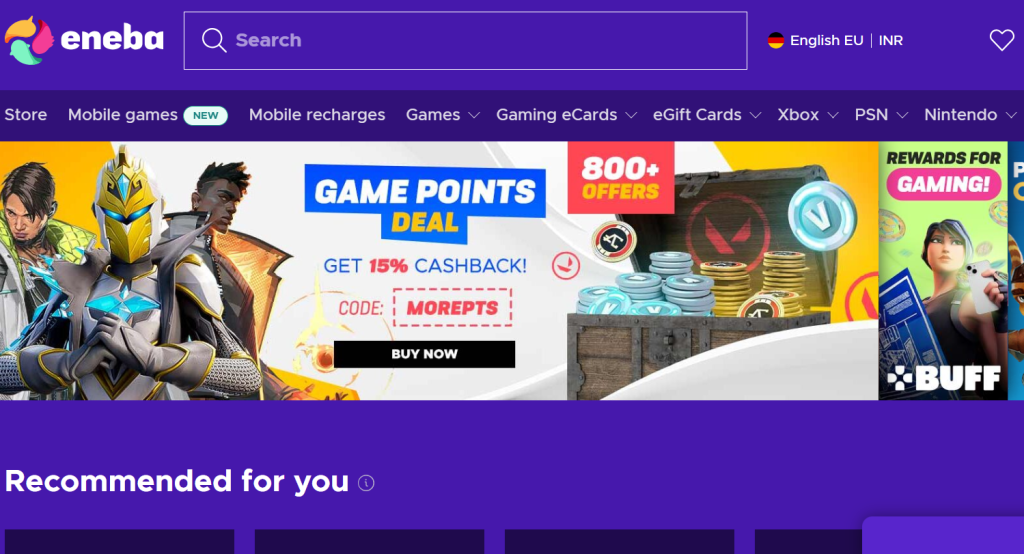The image size is (1024, 554).
Task: Click into the Search input field
Action: point(465,41)
